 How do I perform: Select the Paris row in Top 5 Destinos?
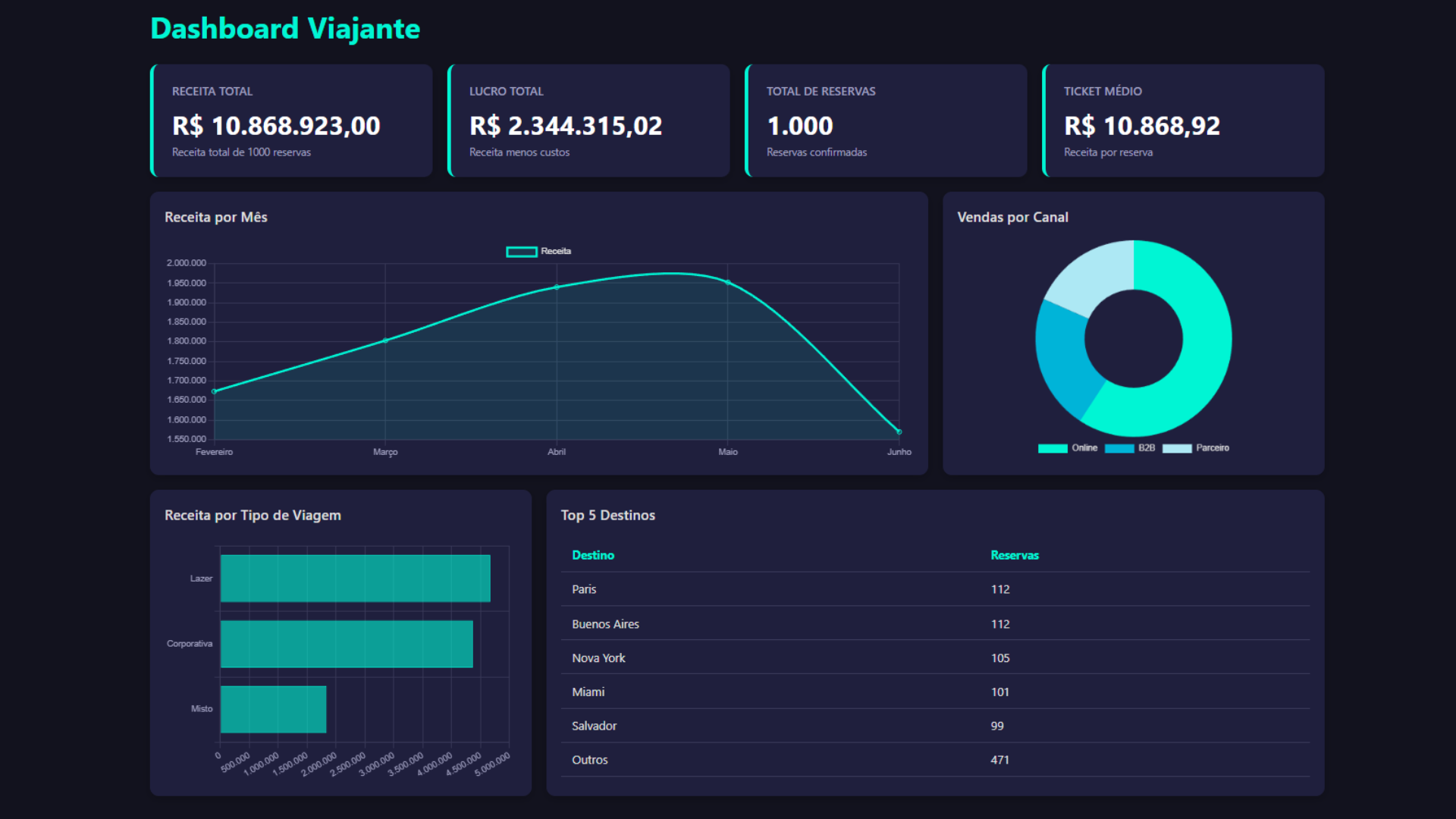click(584, 589)
